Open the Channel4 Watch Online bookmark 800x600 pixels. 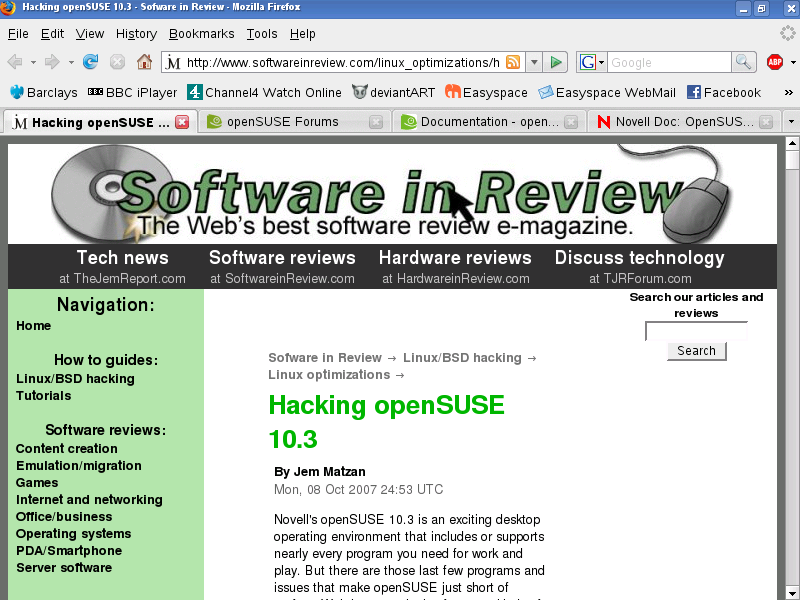264,92
